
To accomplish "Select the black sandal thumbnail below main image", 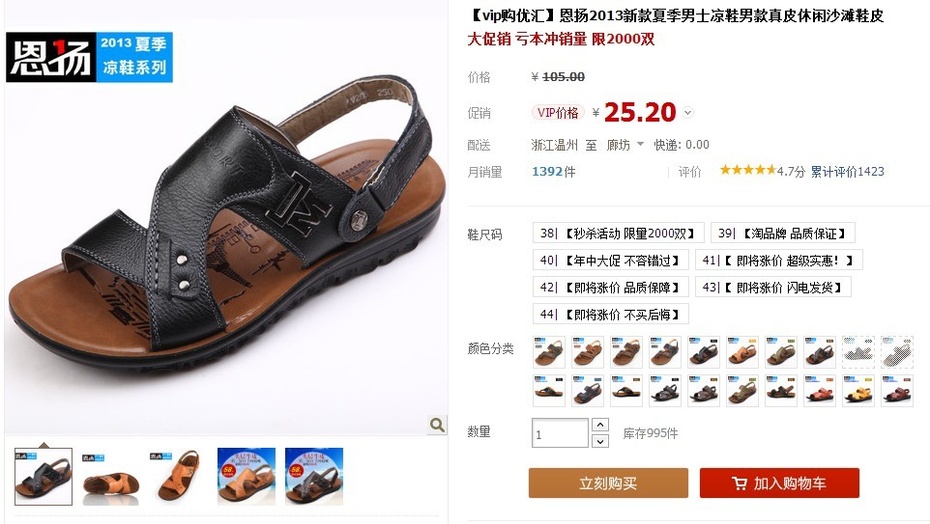I will tap(43, 477).
